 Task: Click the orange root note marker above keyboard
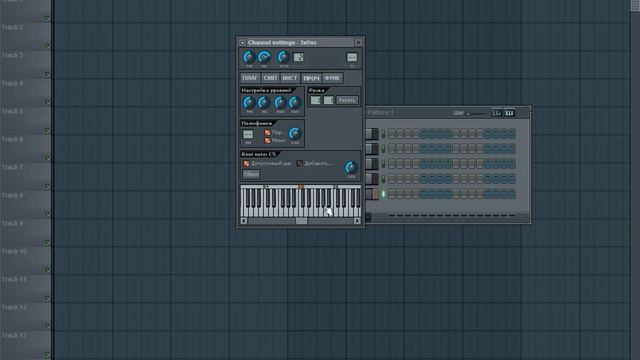[x=301, y=187]
